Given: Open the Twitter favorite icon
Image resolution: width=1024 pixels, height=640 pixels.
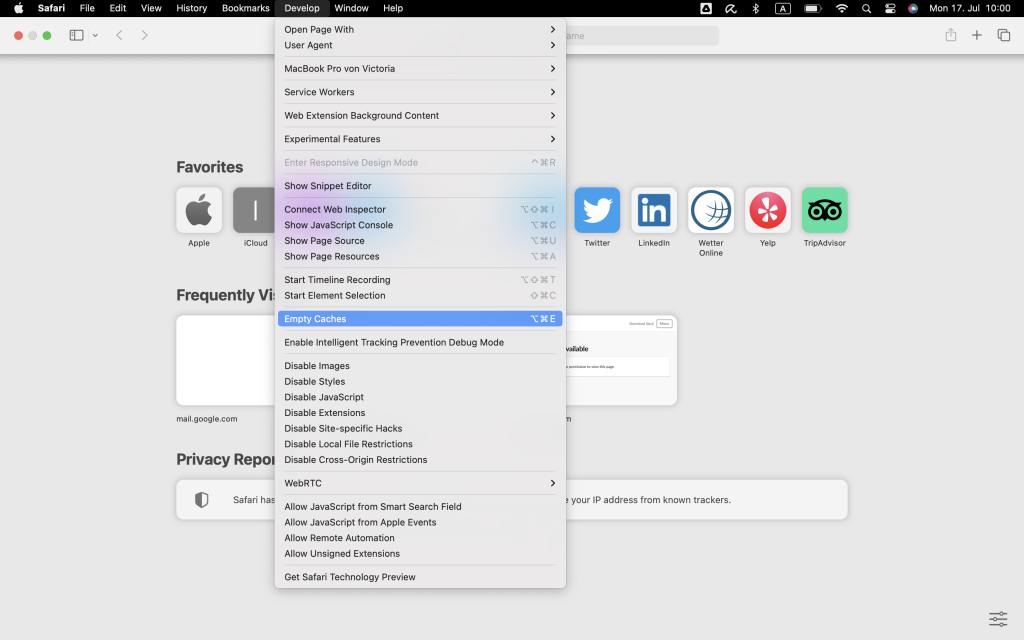Looking at the screenshot, I should [597, 210].
